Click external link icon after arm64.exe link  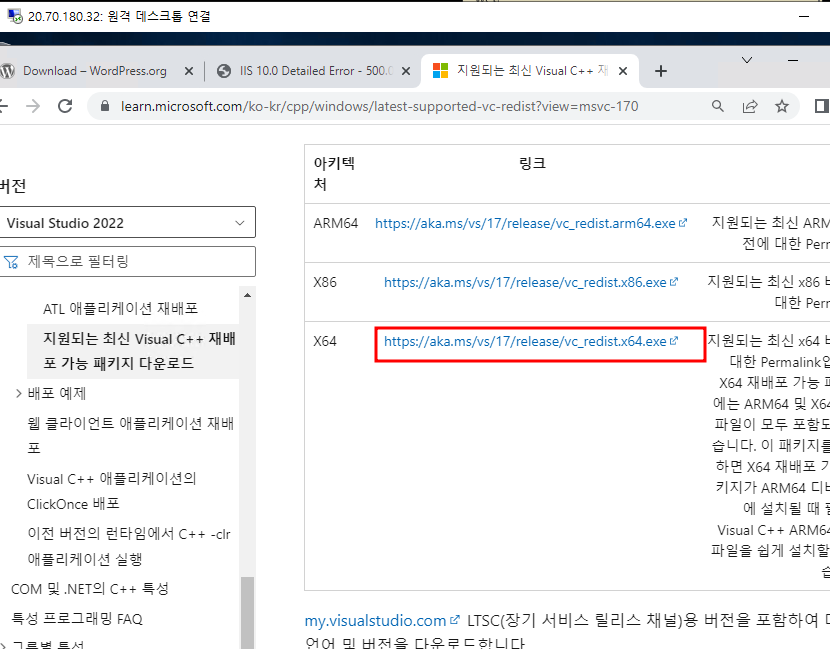point(683,223)
